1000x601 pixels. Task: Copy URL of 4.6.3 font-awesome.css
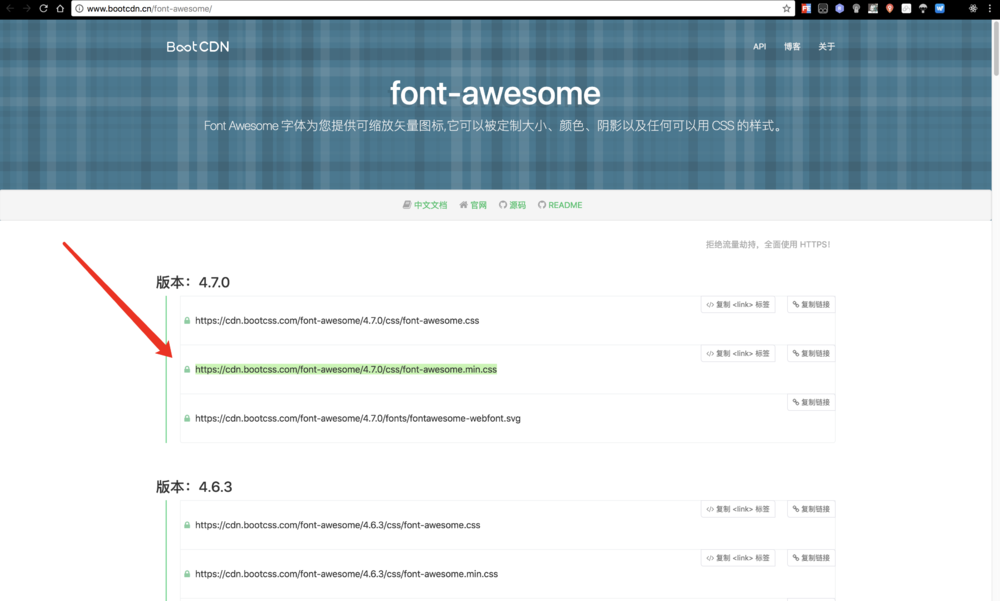point(811,509)
